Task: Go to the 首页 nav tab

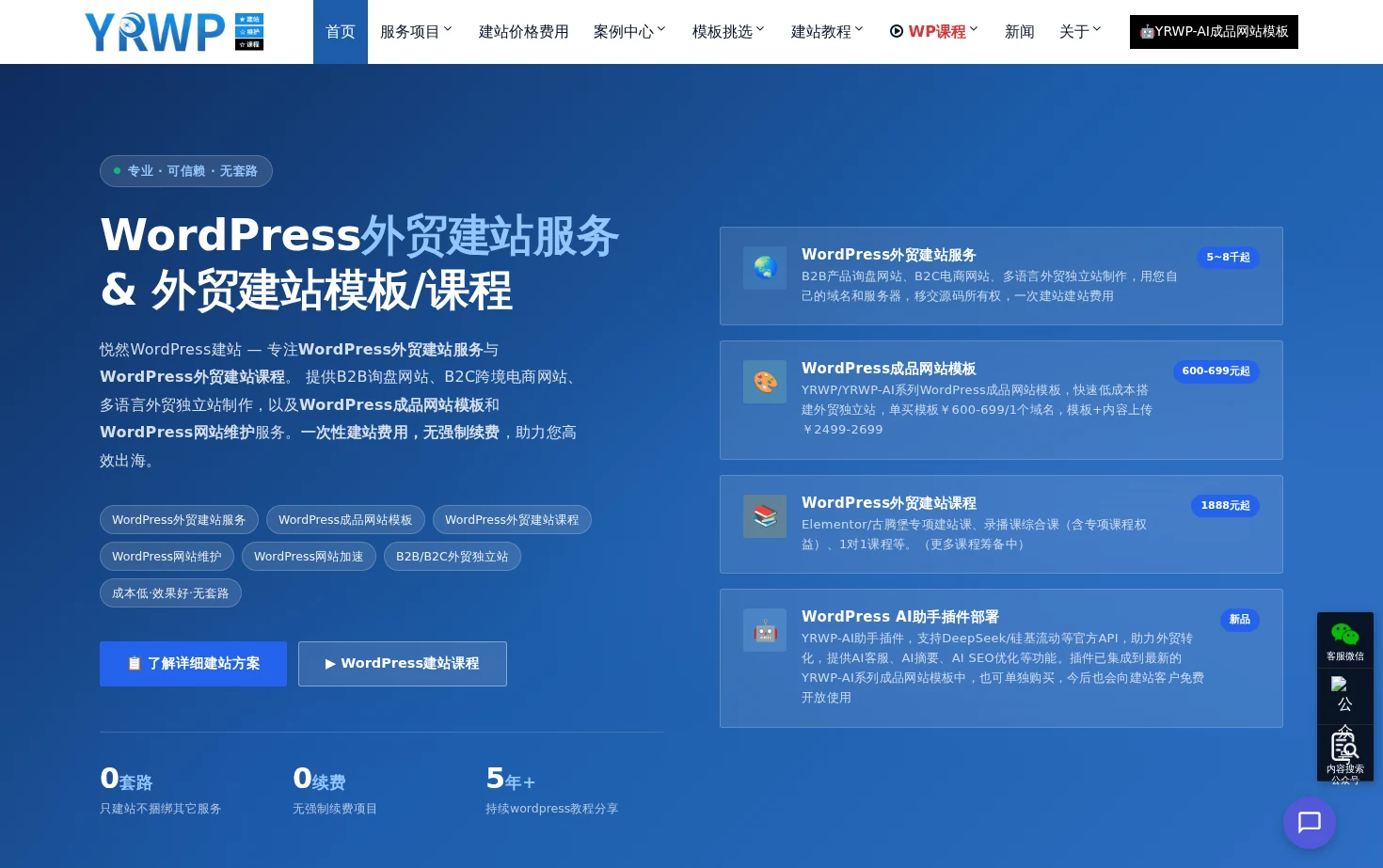Action: tap(341, 32)
